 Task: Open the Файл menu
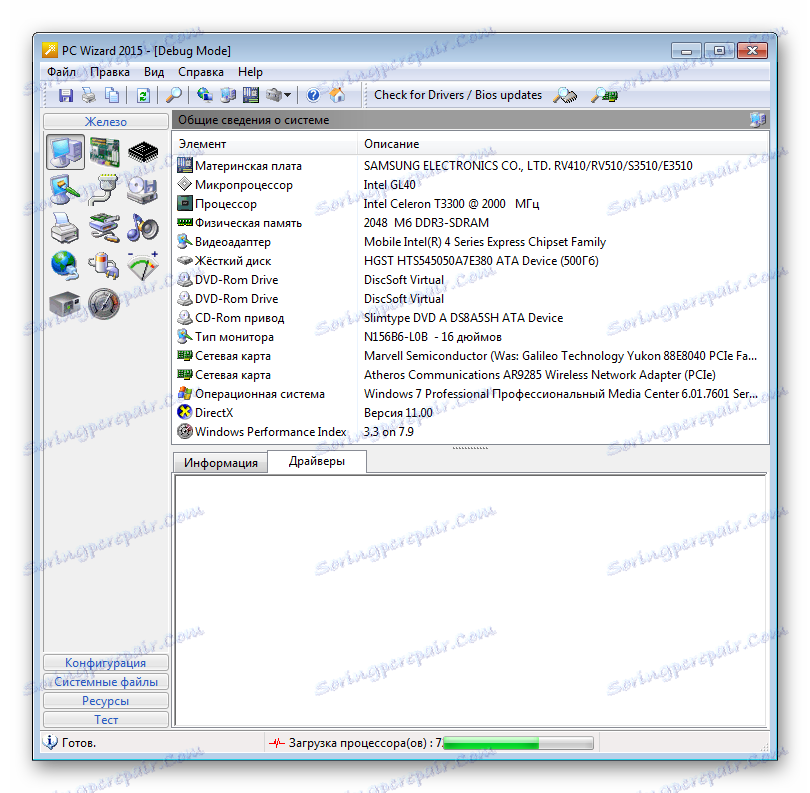tap(61, 72)
